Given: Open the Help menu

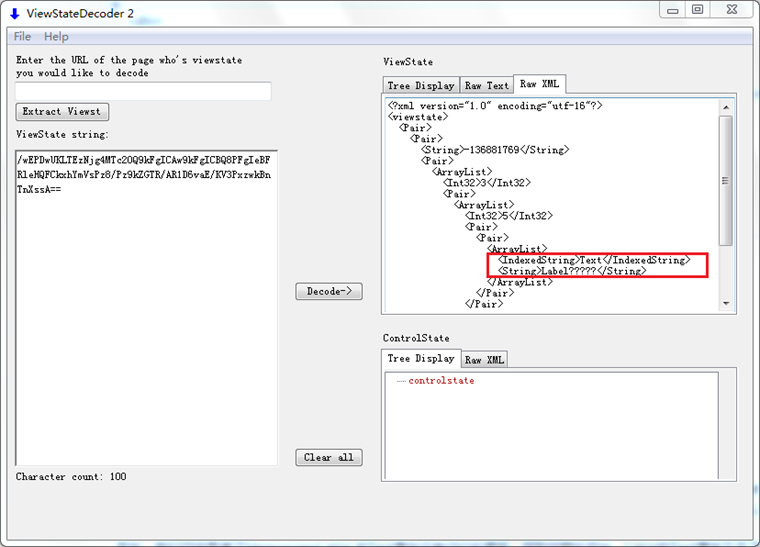Looking at the screenshot, I should tap(56, 37).
